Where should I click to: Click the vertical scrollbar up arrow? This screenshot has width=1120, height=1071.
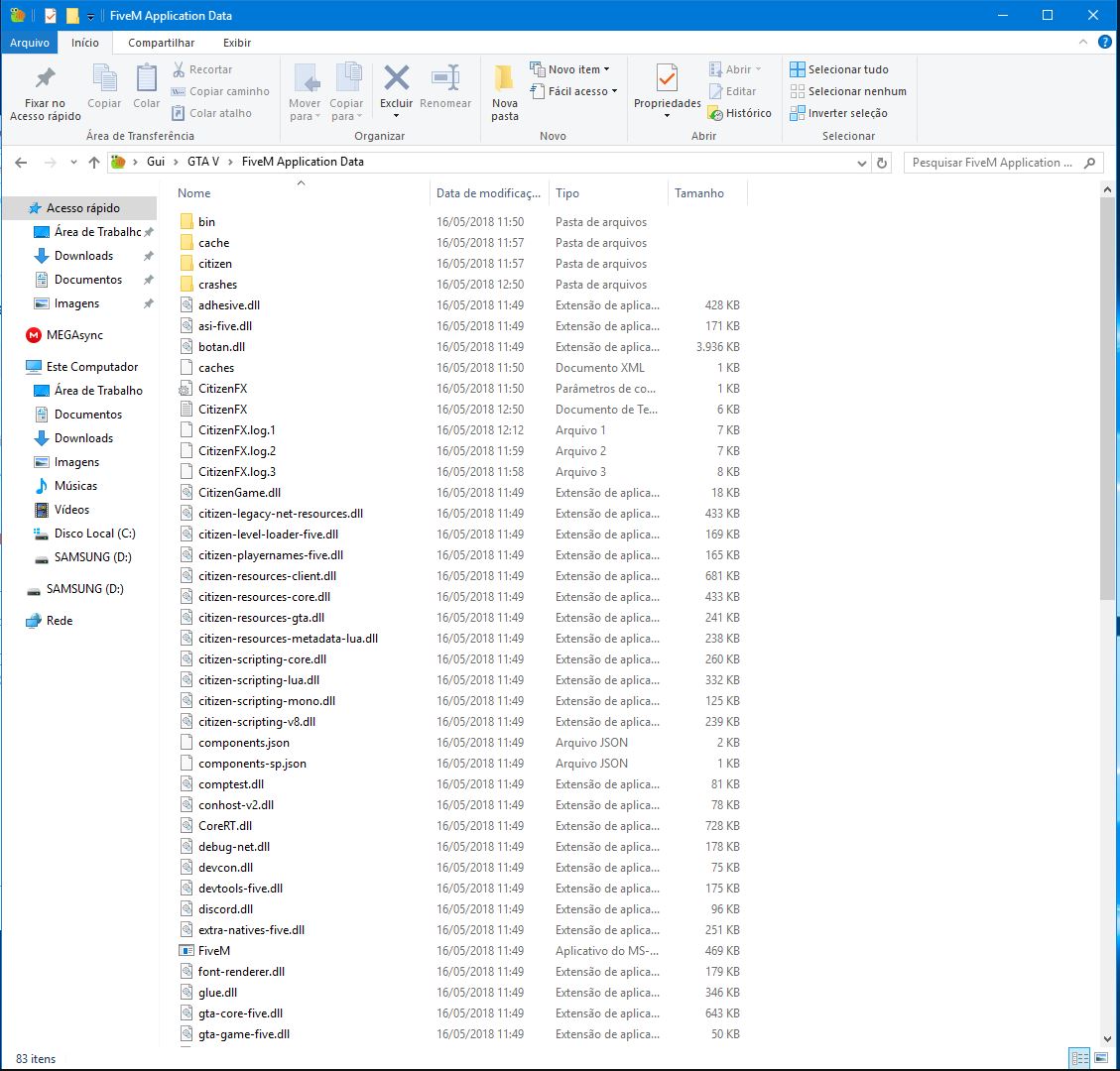1106,190
